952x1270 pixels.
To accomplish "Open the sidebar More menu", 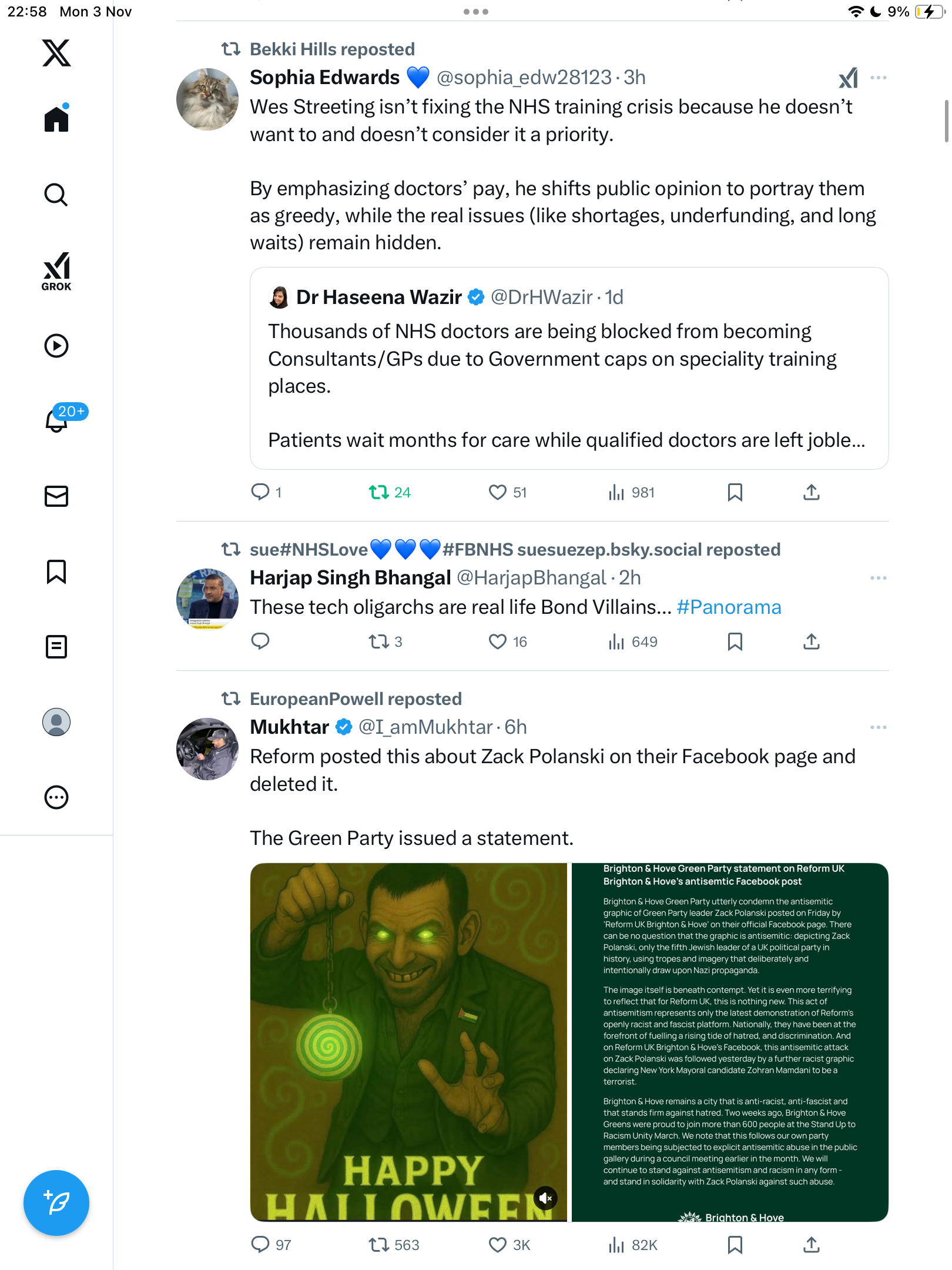I will [56, 797].
